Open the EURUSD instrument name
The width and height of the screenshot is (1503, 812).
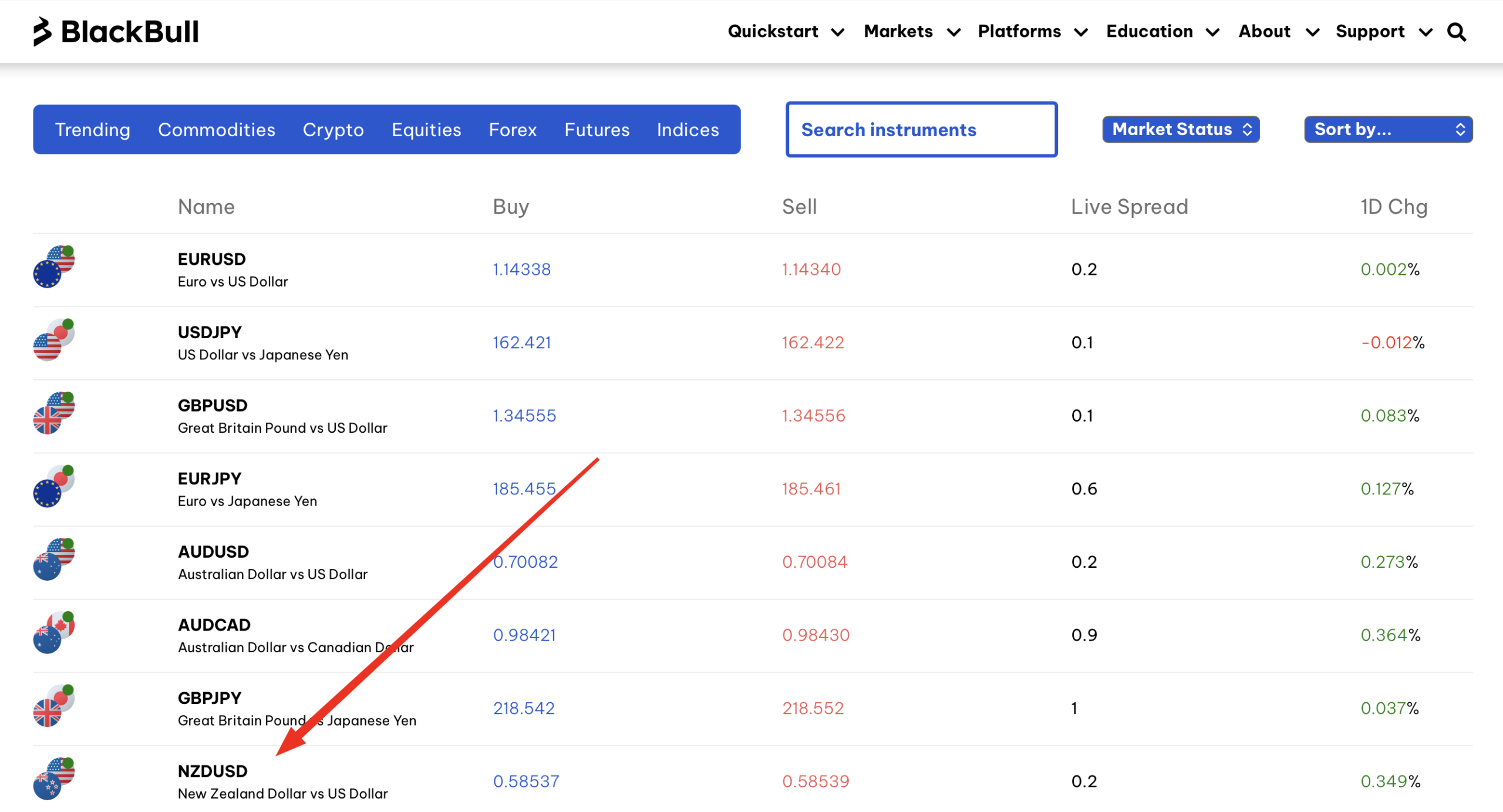tap(212, 259)
